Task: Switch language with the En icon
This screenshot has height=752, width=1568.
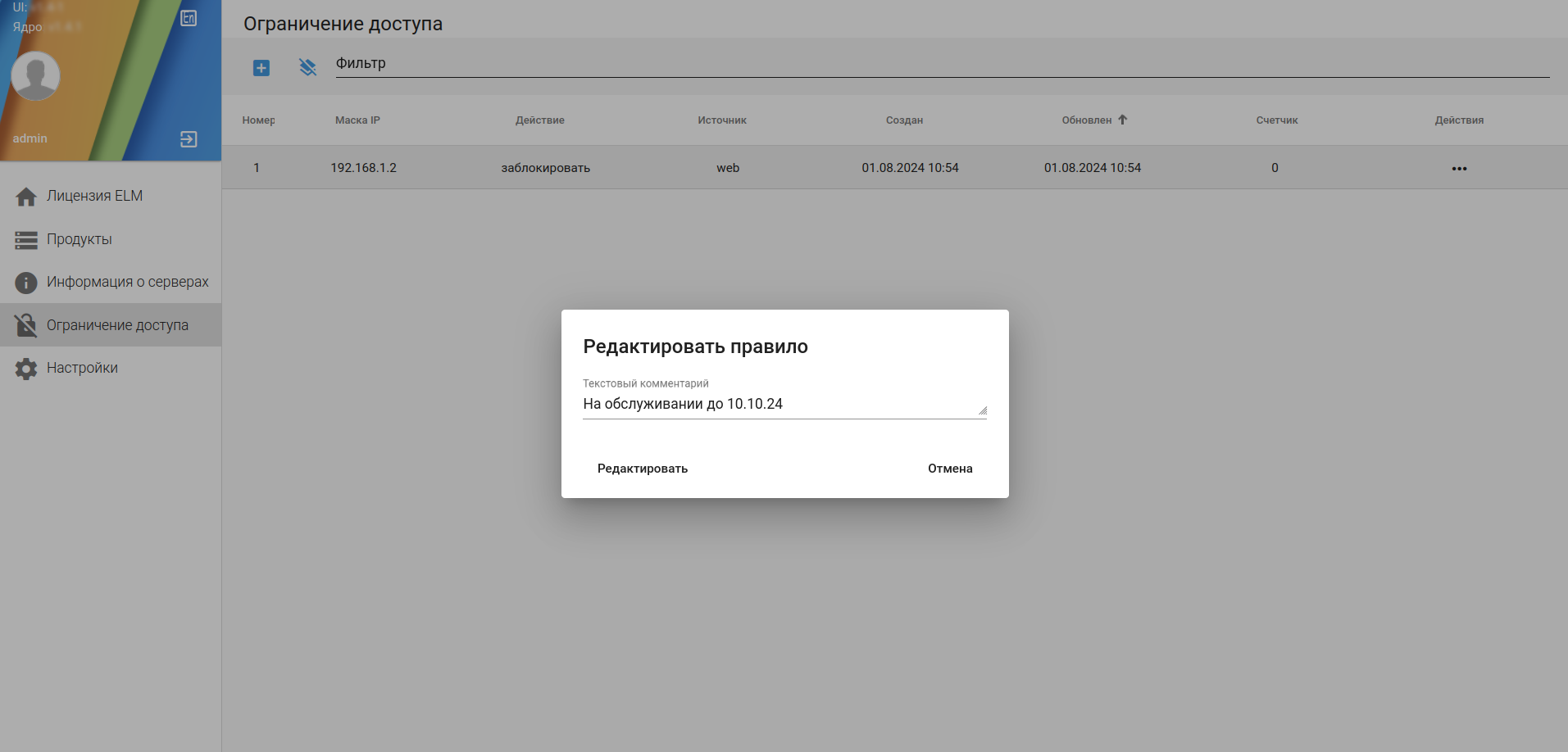Action: coord(189,18)
